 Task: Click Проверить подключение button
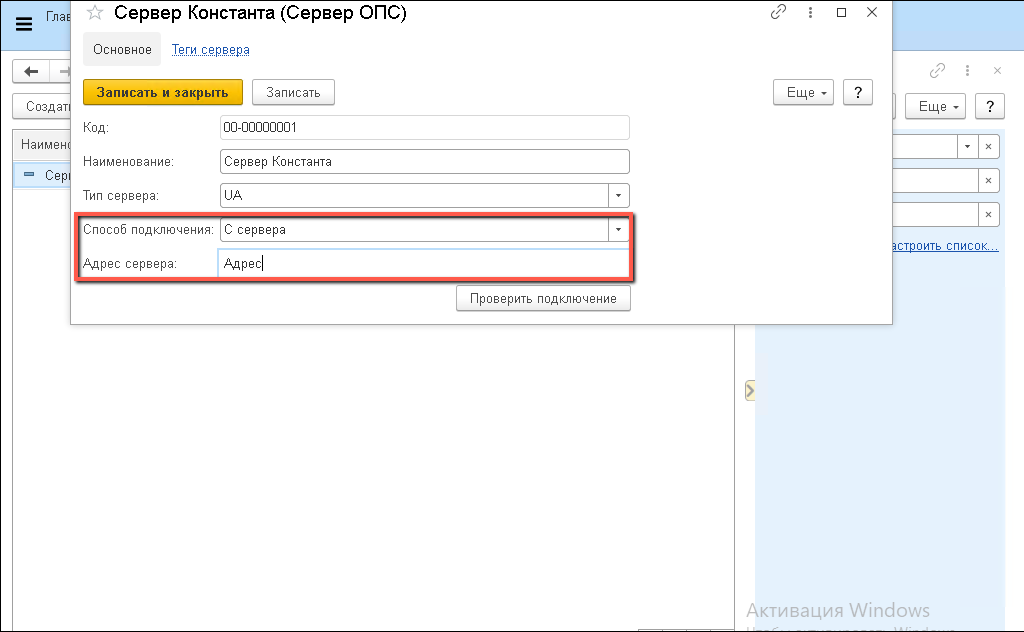coord(543,299)
